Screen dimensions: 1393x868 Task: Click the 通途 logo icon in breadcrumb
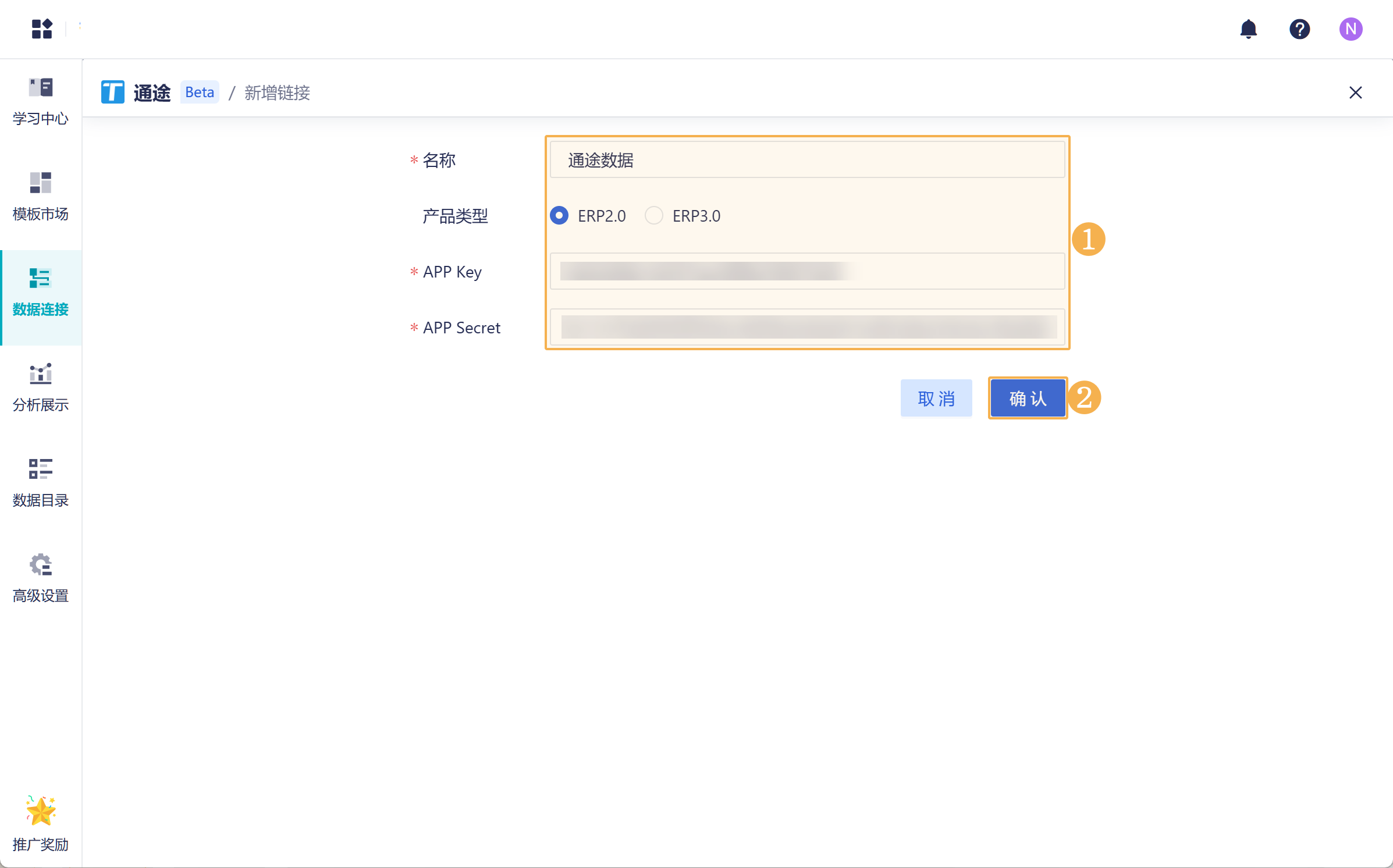(x=113, y=93)
